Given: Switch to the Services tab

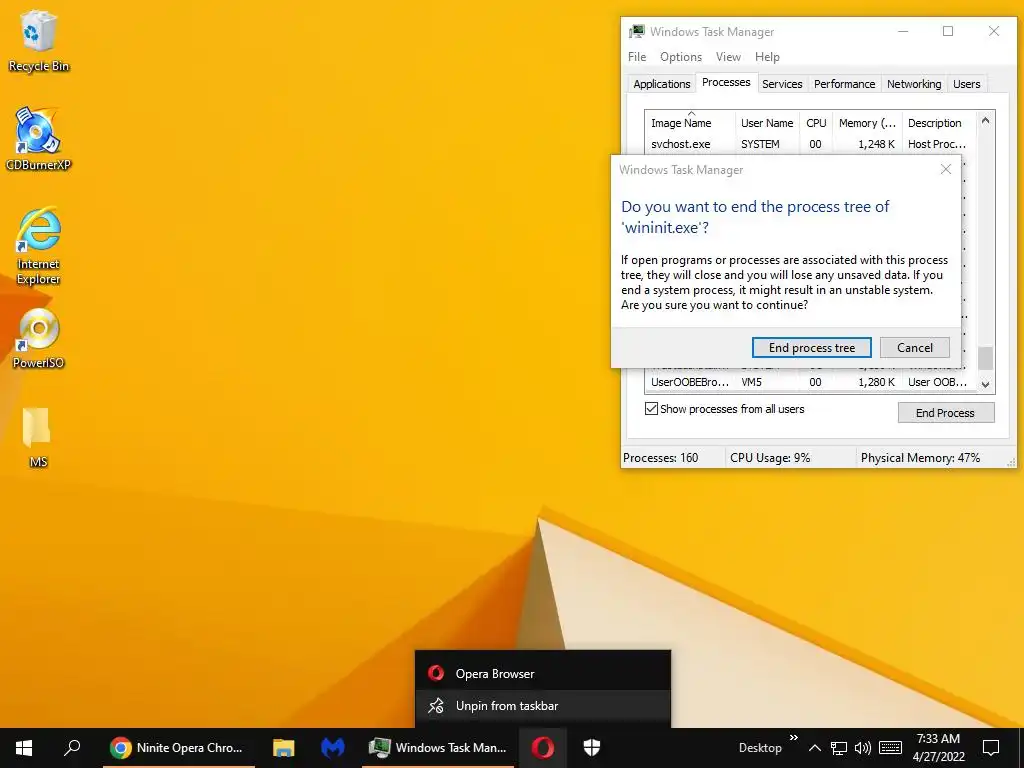Looking at the screenshot, I should click(x=782, y=84).
